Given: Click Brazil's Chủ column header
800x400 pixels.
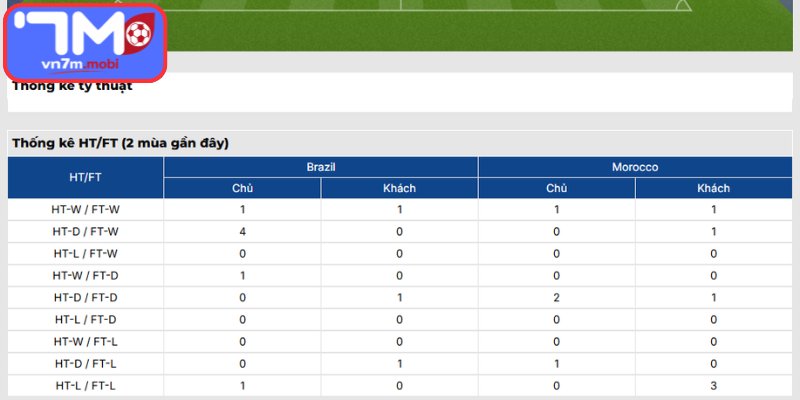Looking at the screenshot, I should 242,188.
